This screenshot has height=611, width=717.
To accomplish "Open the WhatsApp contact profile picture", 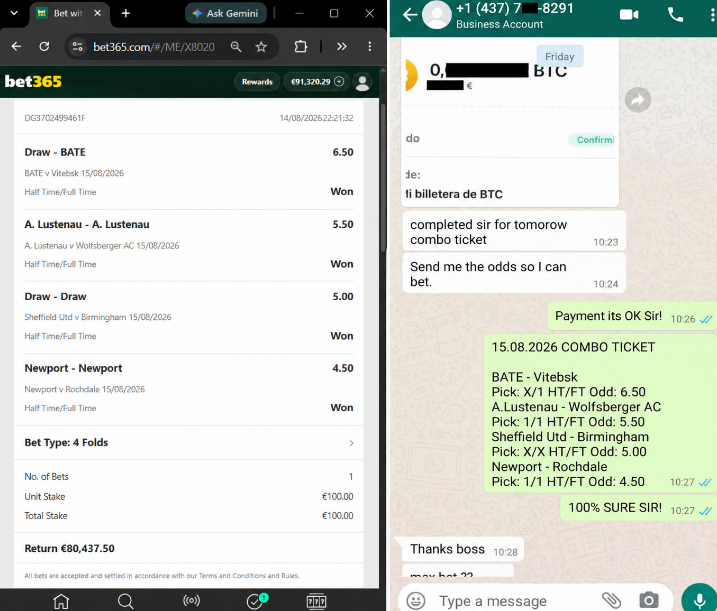I will 437,15.
